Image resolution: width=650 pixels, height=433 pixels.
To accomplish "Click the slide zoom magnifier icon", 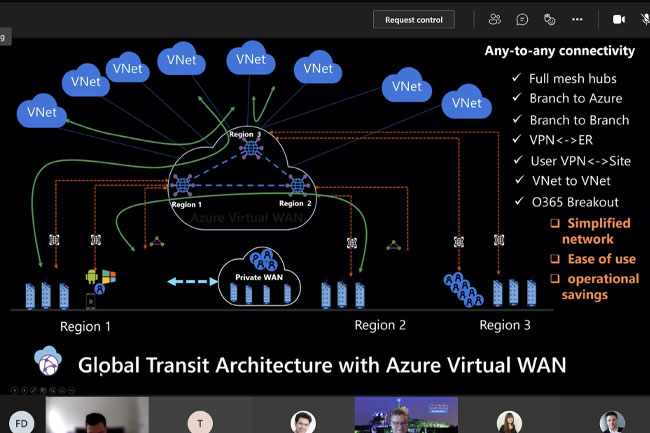I will (53, 390).
